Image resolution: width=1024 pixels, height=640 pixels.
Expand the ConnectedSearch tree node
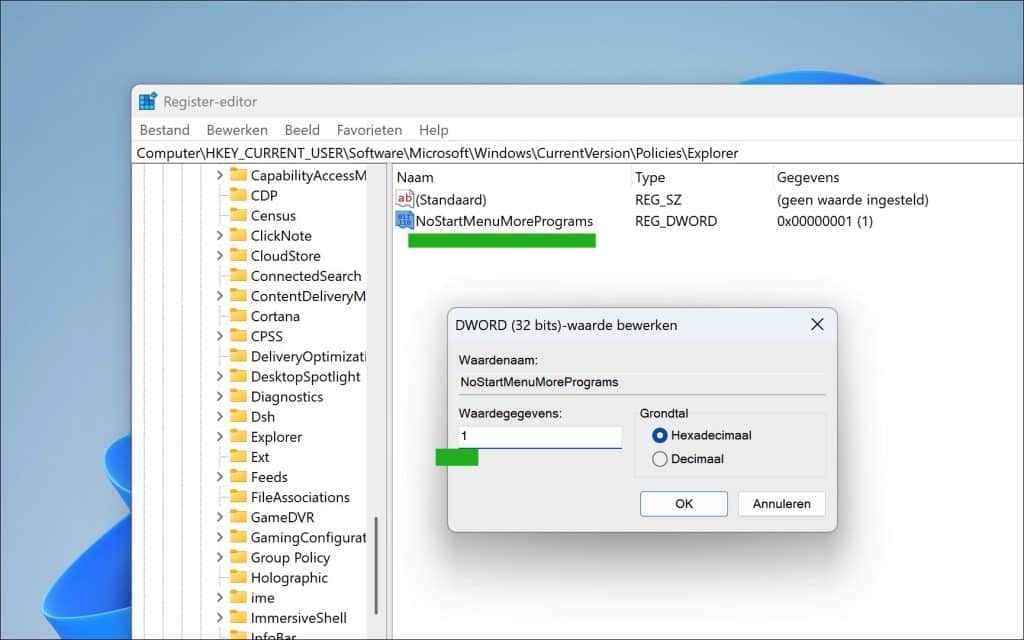click(x=222, y=276)
